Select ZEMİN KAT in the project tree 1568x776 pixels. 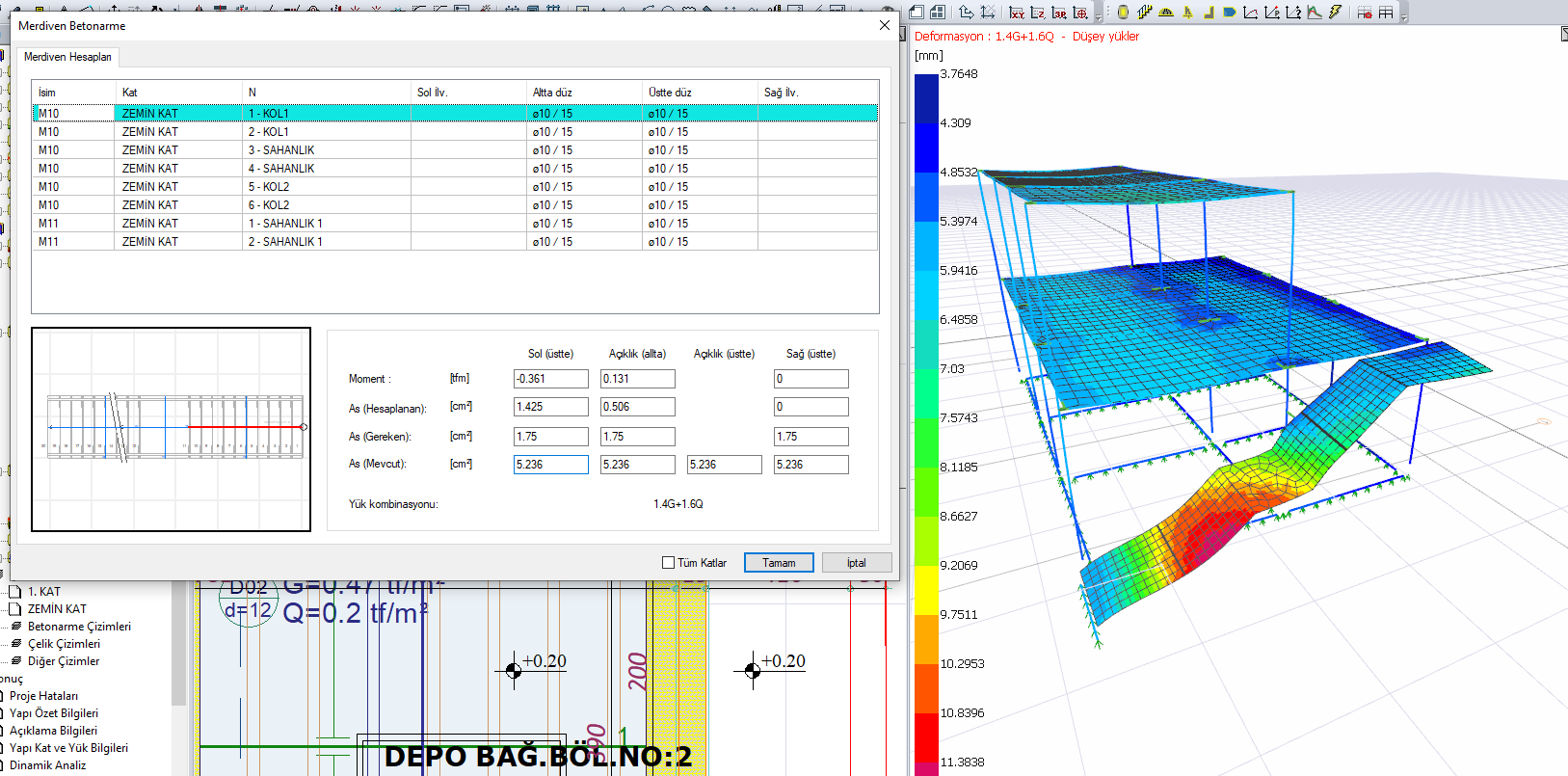click(57, 609)
